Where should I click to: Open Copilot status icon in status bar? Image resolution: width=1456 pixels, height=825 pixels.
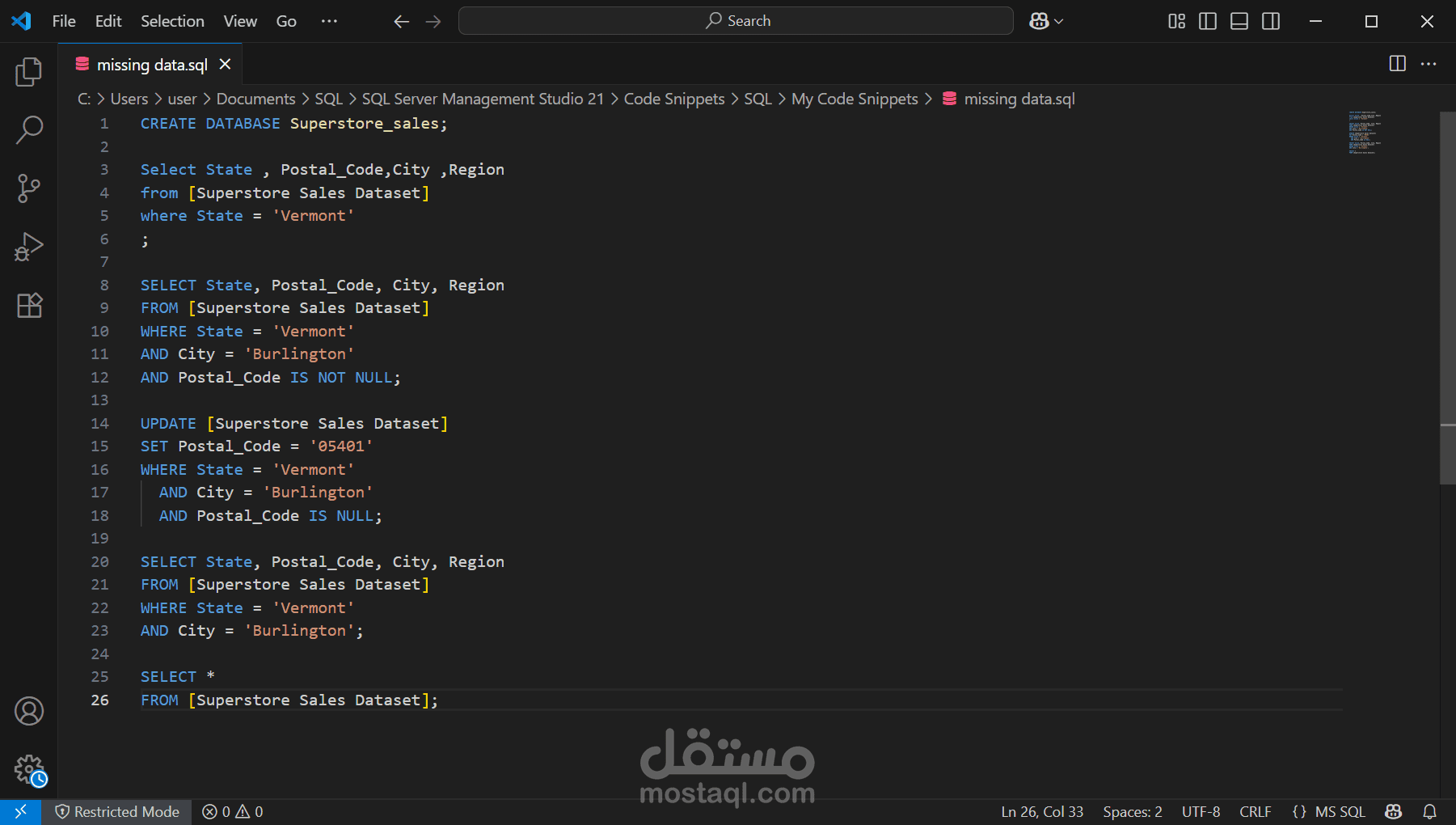(1393, 811)
